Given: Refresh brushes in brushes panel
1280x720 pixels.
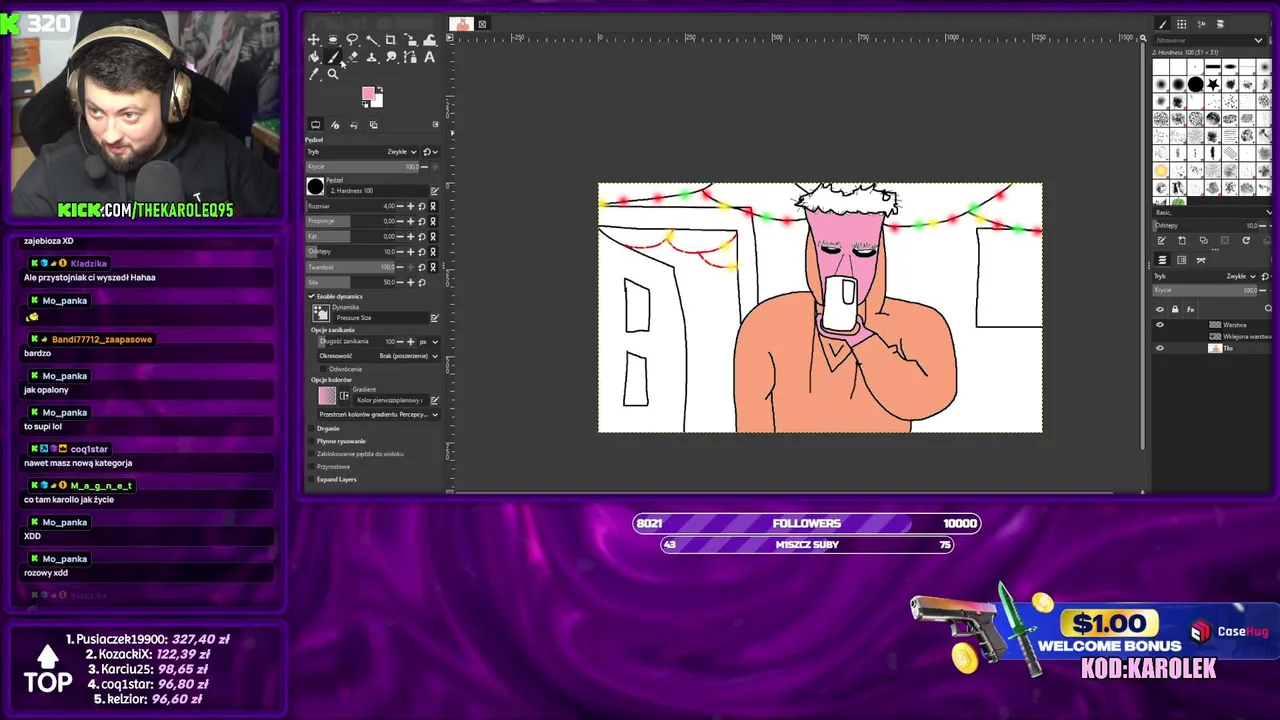Looking at the screenshot, I should pos(1246,240).
